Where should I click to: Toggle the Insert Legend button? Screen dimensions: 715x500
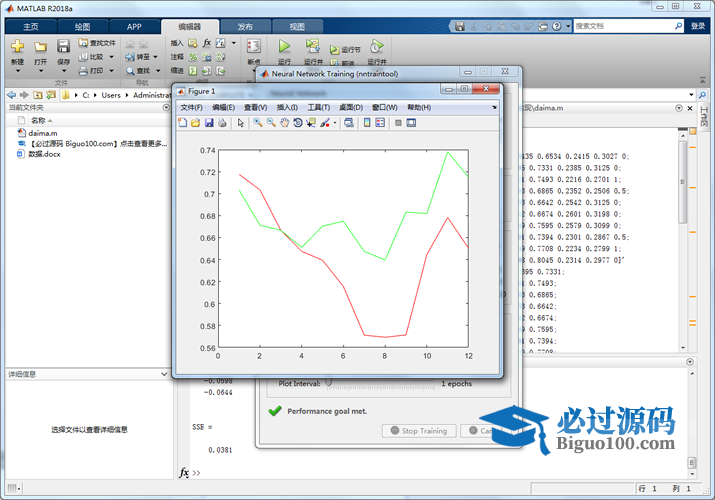coord(380,123)
